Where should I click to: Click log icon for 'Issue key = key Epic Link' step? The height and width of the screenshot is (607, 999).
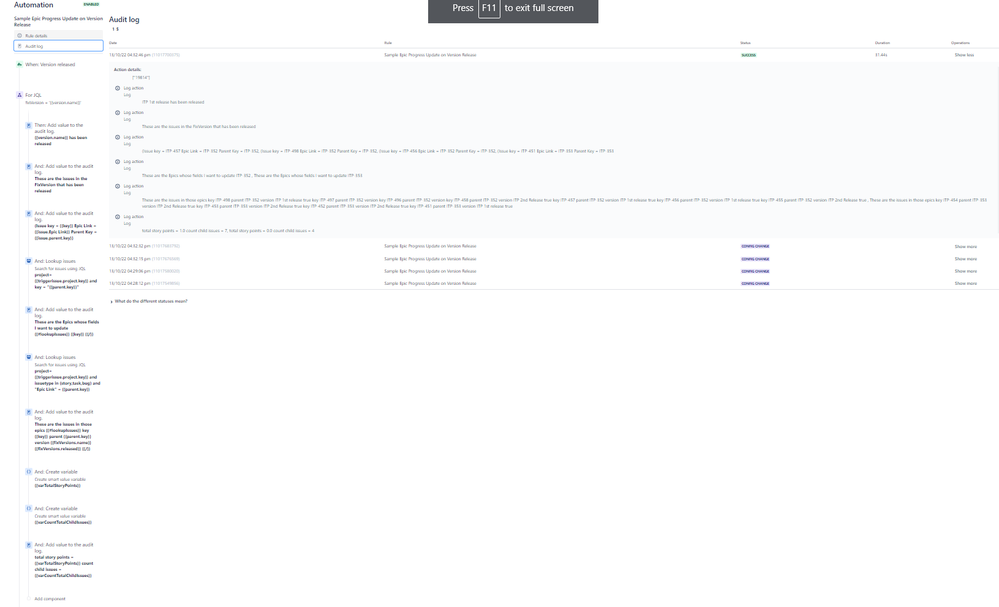pos(29,213)
